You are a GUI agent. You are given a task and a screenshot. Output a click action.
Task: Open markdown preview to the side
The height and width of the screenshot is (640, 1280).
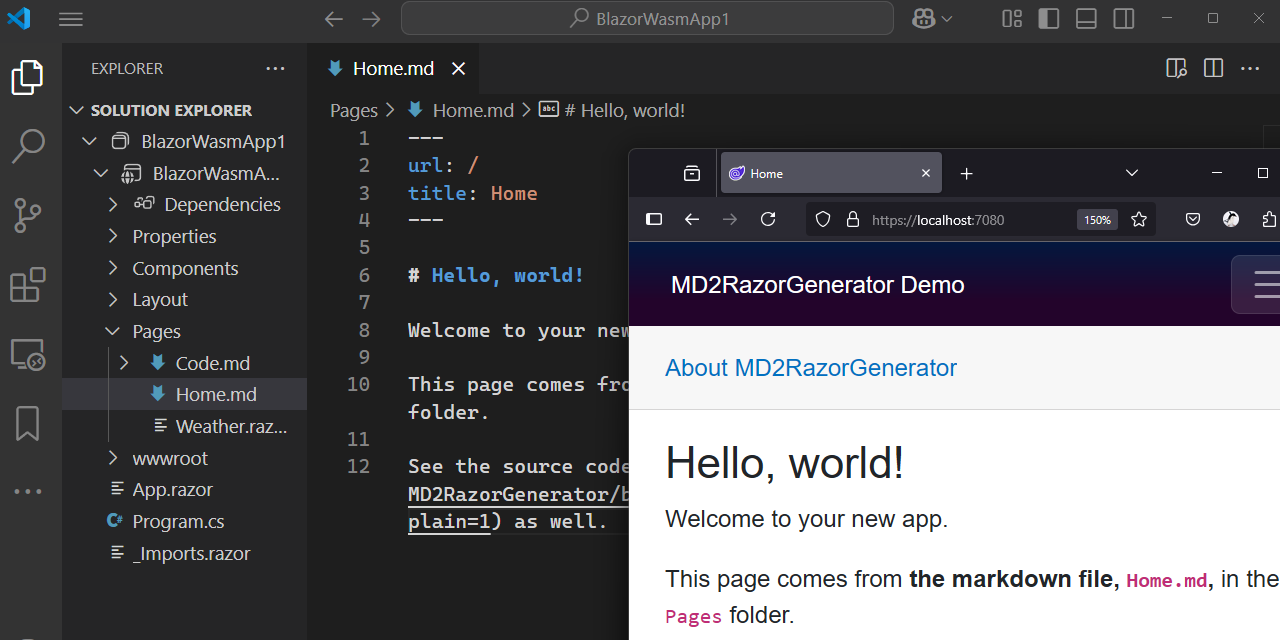1177,69
